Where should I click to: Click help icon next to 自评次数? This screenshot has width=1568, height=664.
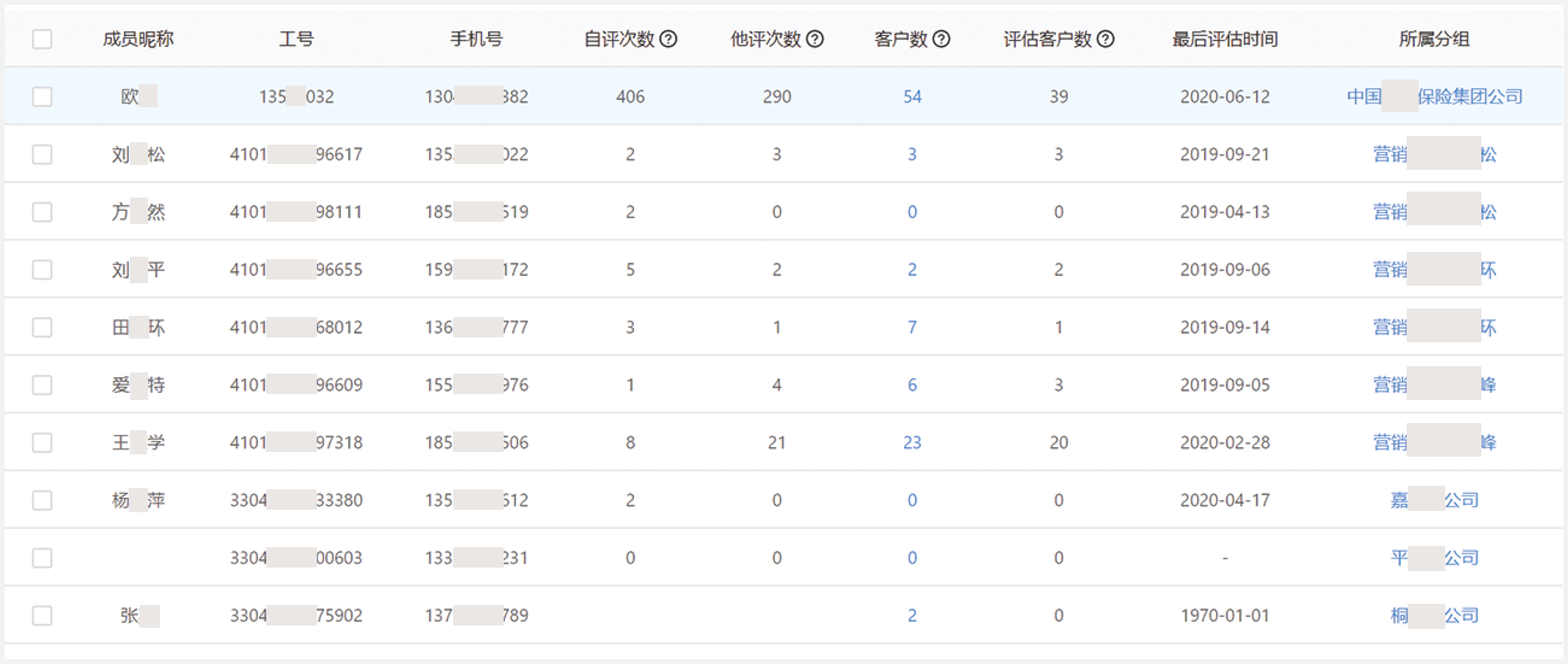tap(668, 39)
